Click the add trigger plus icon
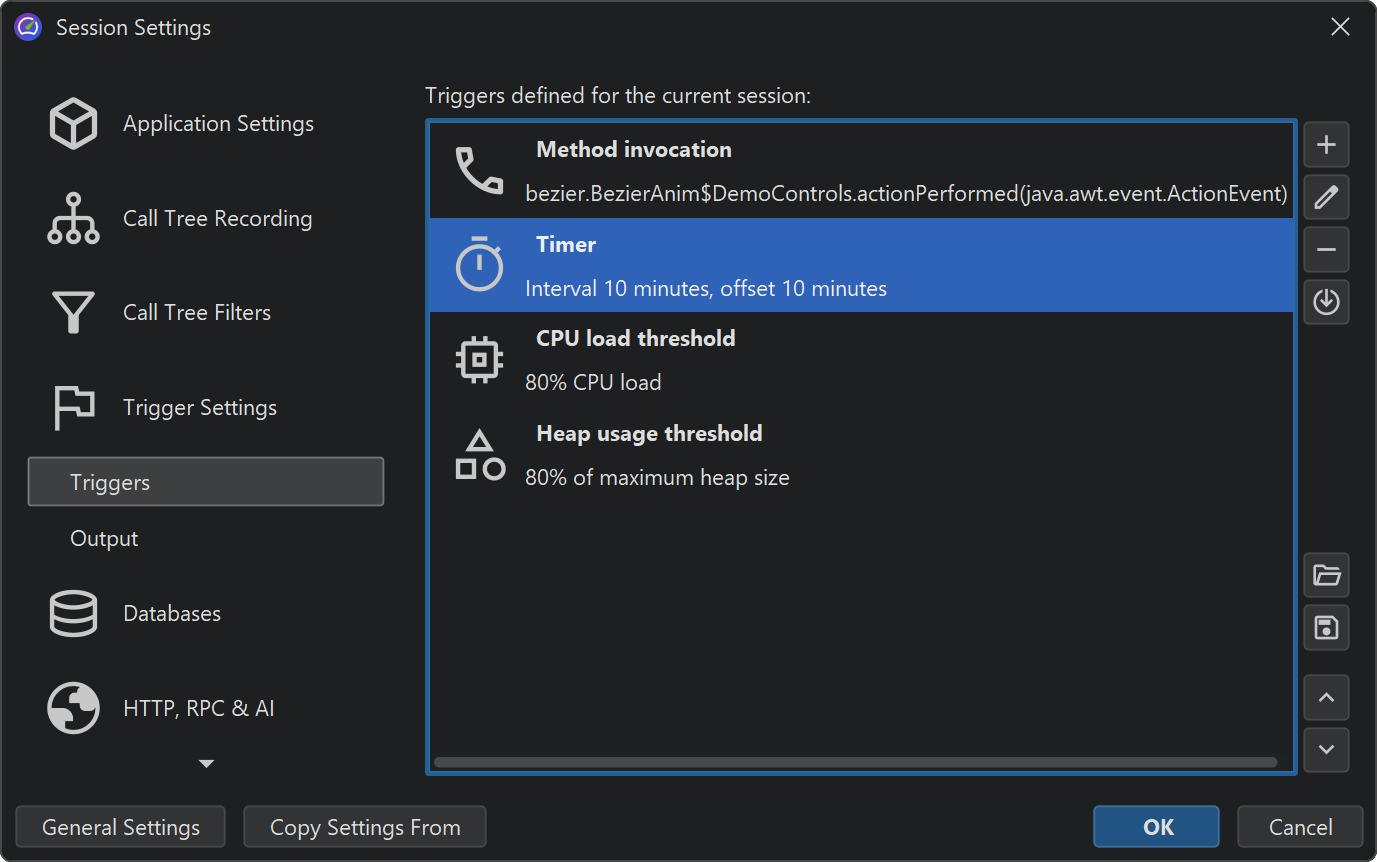1377x862 pixels. (1326, 145)
